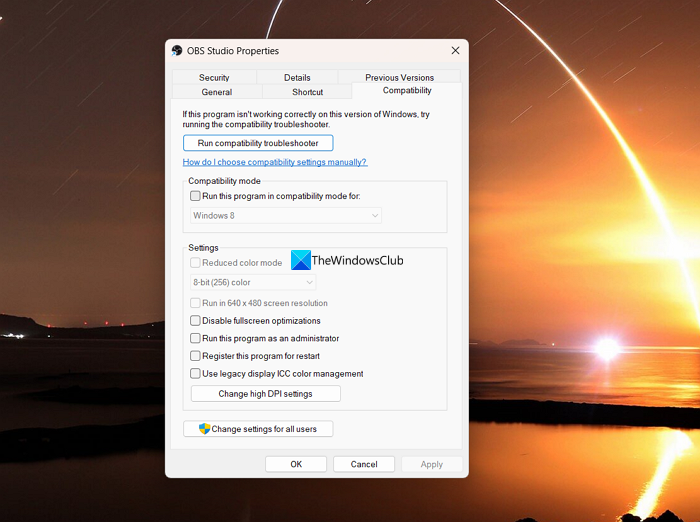
Task: Go to the Previous Versions tab
Action: coord(399,77)
